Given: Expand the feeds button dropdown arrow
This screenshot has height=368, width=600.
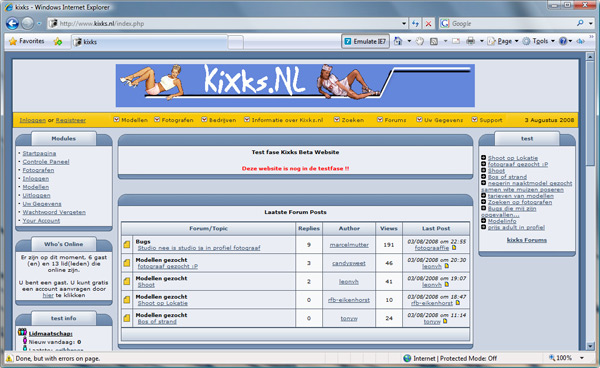Looking at the screenshot, I should click(445, 41).
